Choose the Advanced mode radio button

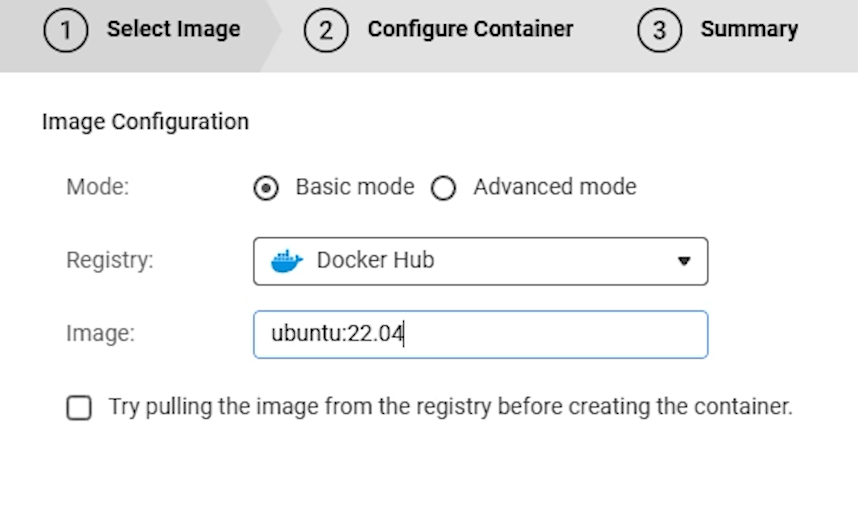pyautogui.click(x=443, y=188)
